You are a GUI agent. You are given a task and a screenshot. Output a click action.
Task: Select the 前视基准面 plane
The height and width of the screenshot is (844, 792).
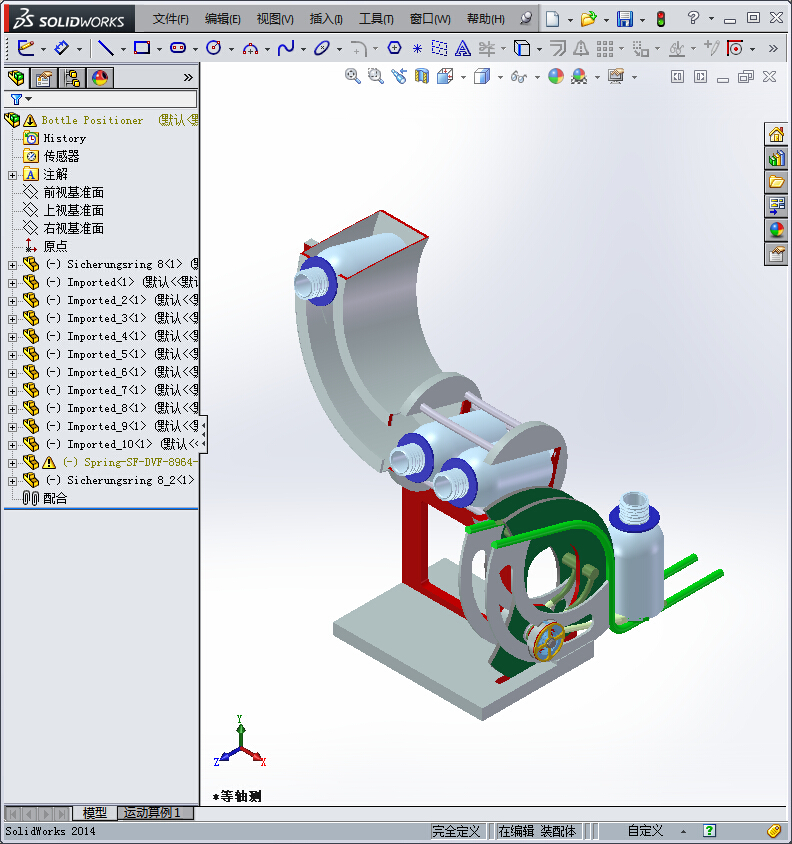tap(74, 192)
